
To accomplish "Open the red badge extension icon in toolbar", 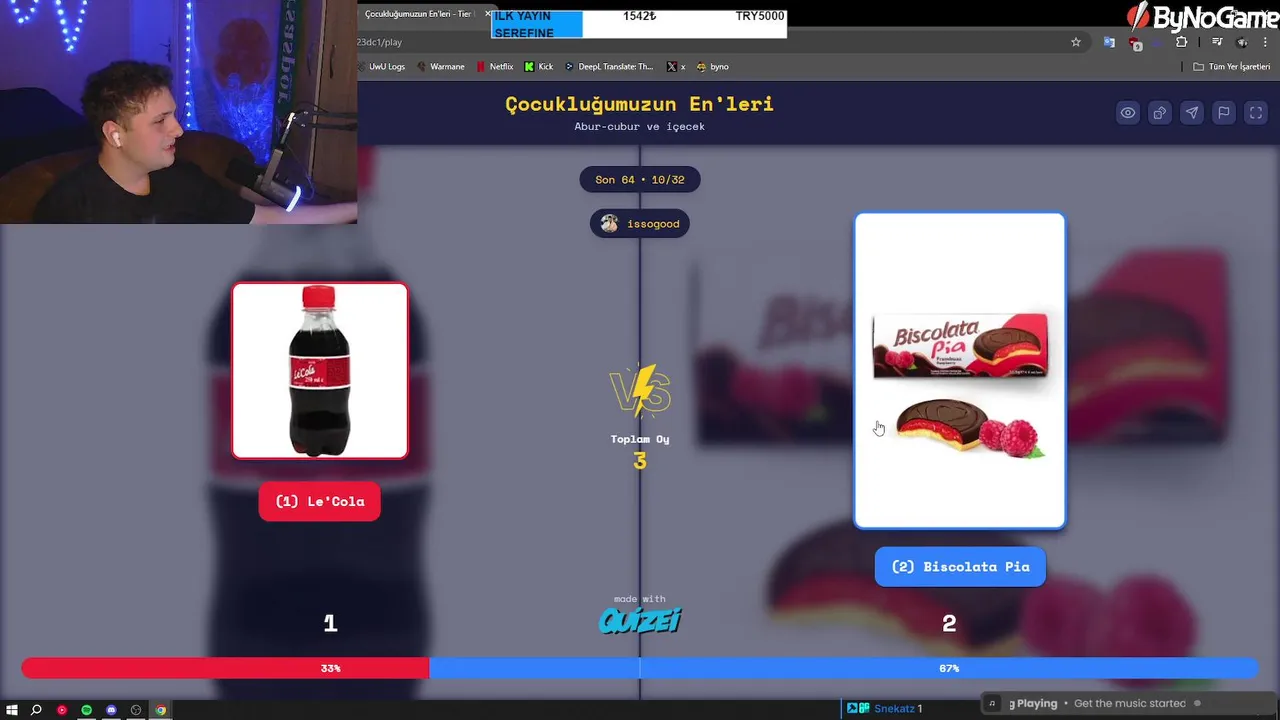I will tap(1135, 43).
